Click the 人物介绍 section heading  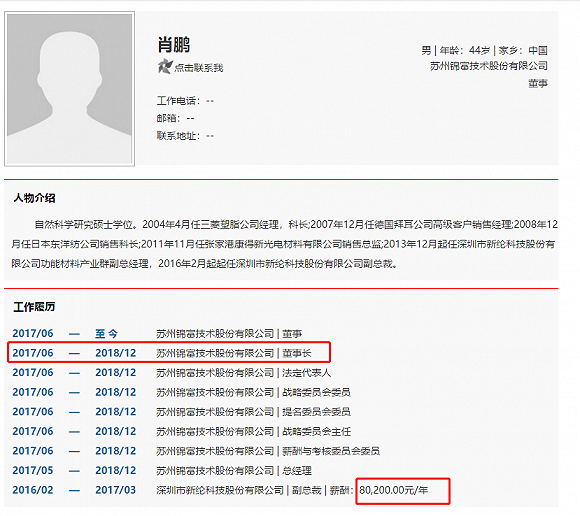click(34, 198)
